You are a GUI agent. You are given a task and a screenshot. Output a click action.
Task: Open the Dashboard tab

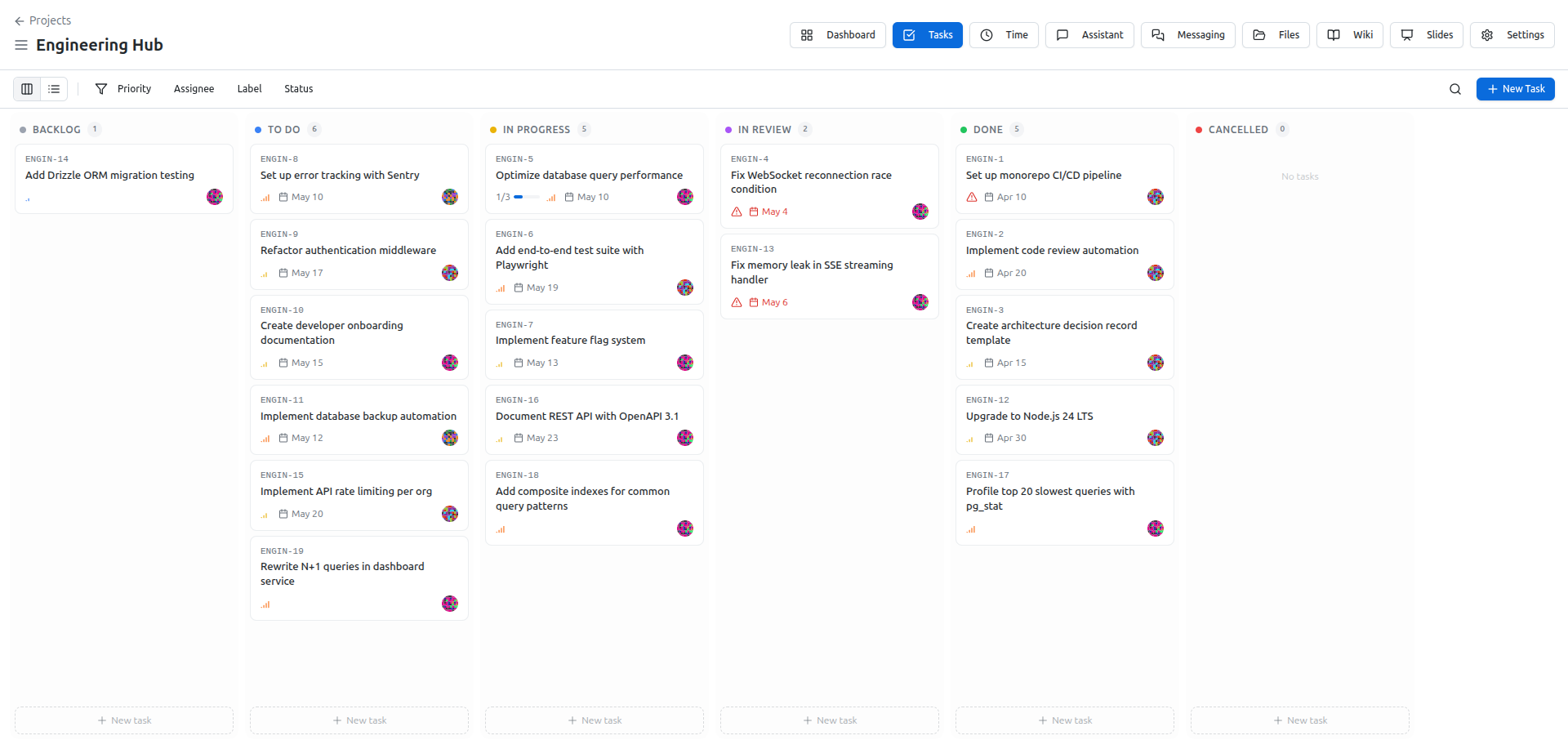pos(837,35)
